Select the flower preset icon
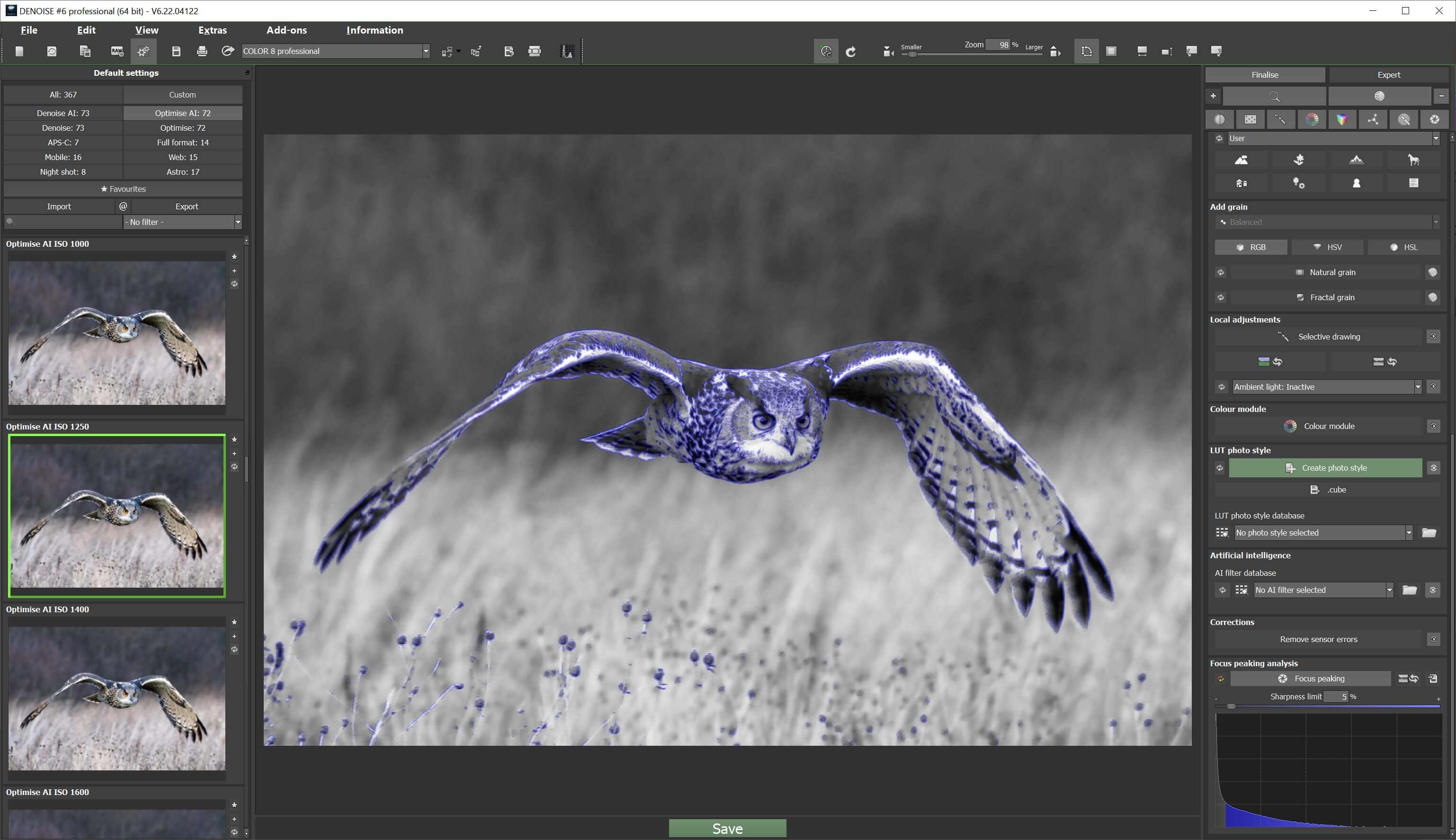 click(1298, 160)
